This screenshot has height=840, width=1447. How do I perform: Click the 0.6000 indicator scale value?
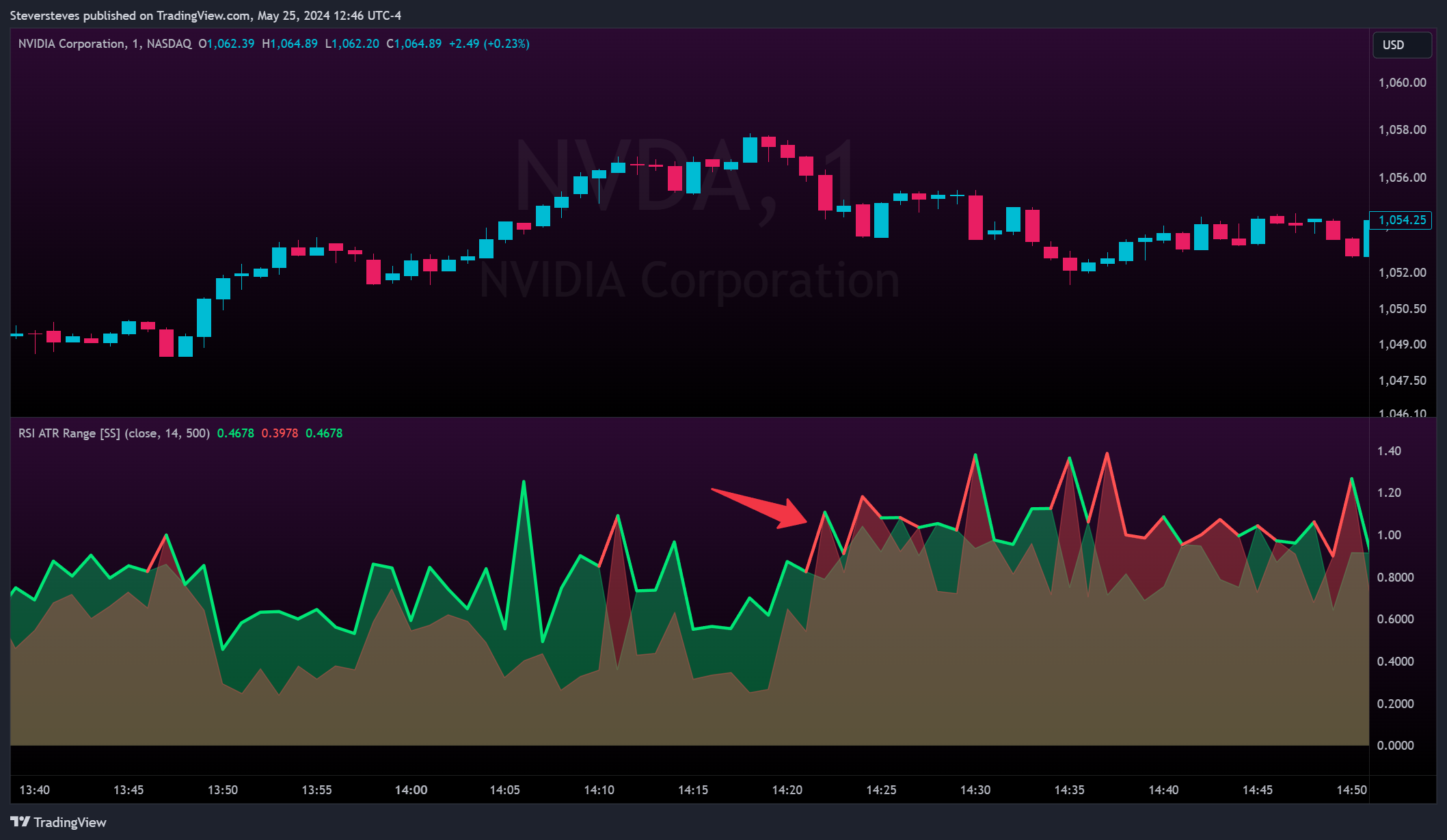(1395, 619)
